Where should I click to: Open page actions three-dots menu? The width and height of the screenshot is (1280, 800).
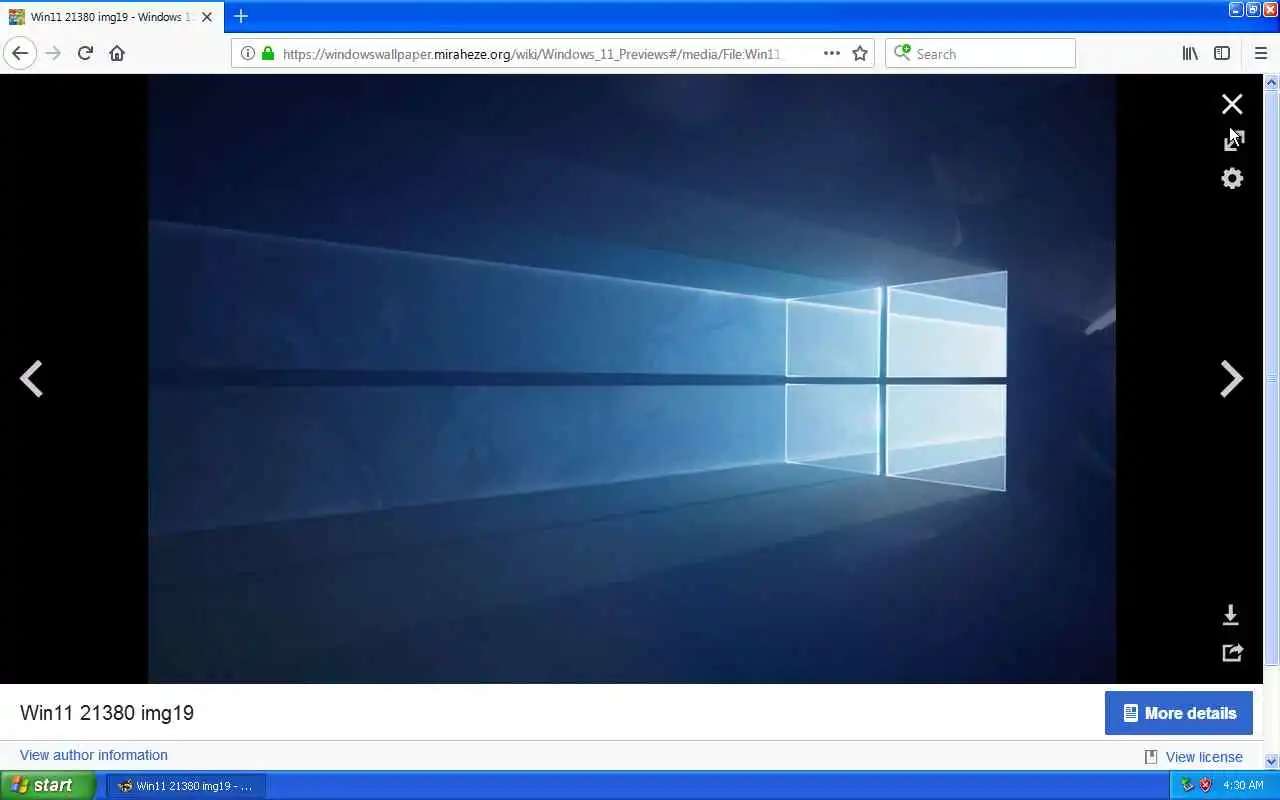(831, 54)
